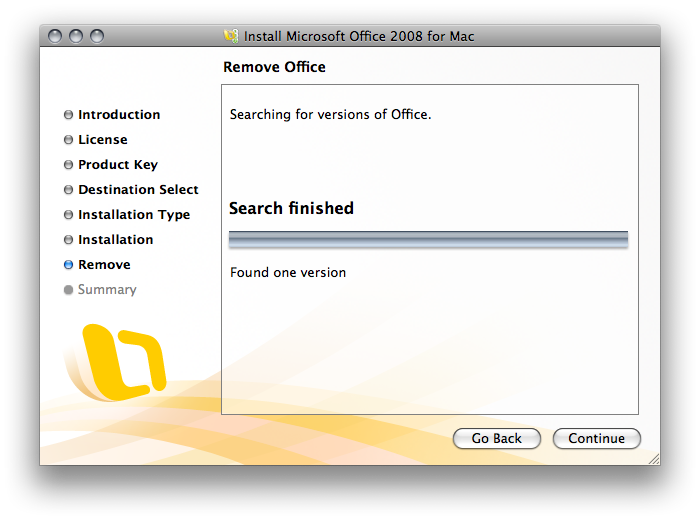Image resolution: width=700 pixels, height=520 pixels.
Task: Click the Go Back button
Action: click(496, 438)
